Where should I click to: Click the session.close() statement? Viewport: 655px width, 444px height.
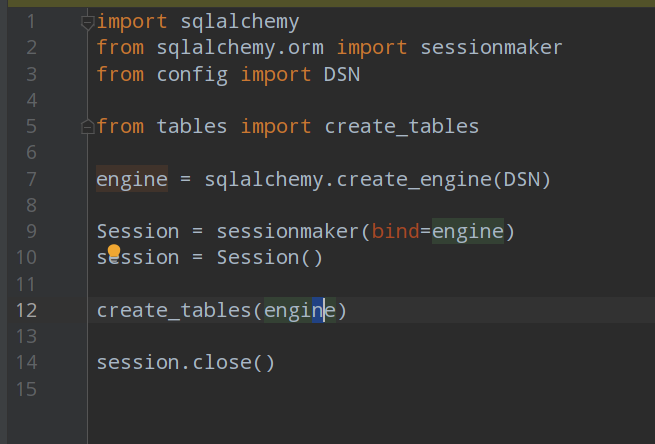[185, 362]
